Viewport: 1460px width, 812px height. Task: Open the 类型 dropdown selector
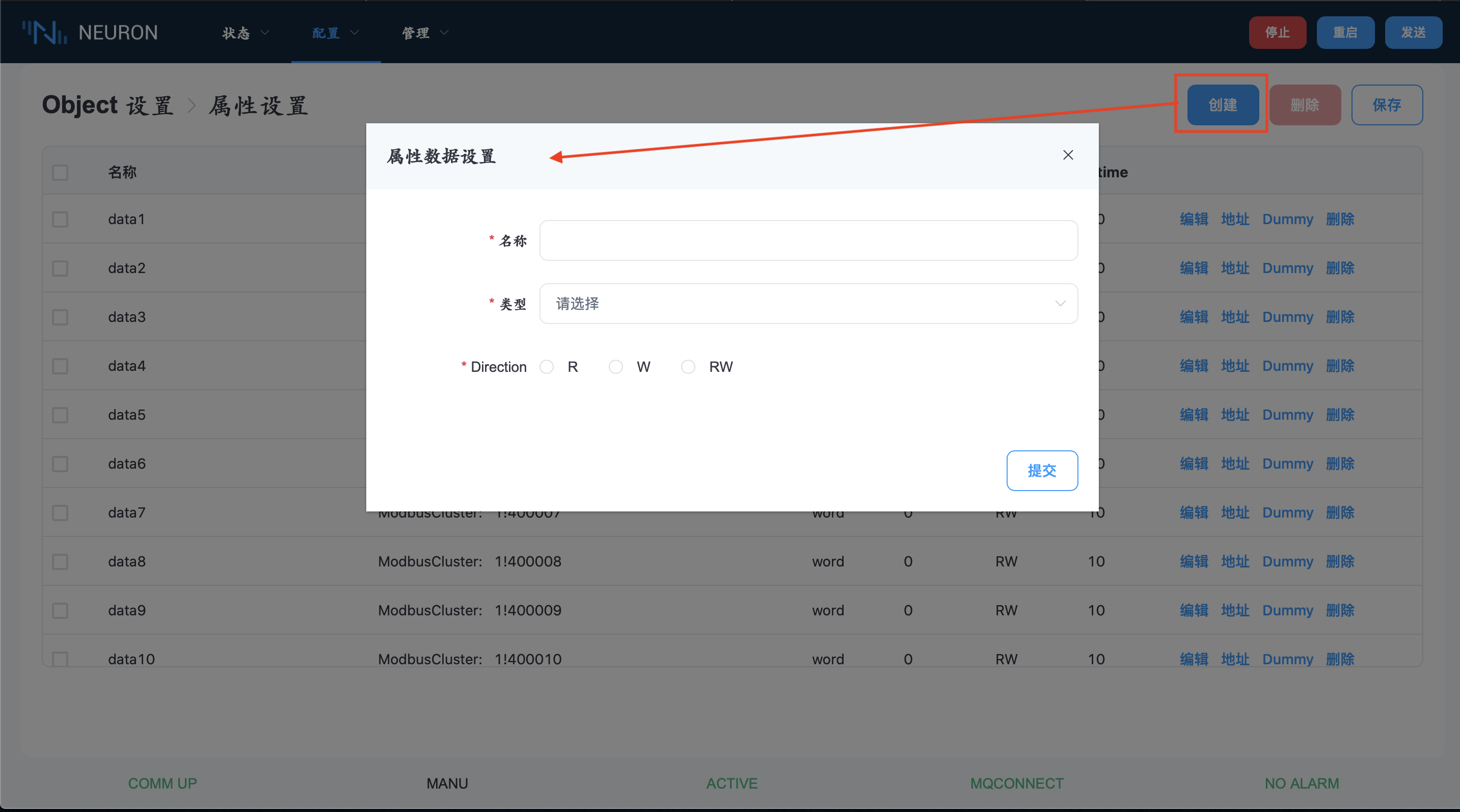click(x=808, y=304)
